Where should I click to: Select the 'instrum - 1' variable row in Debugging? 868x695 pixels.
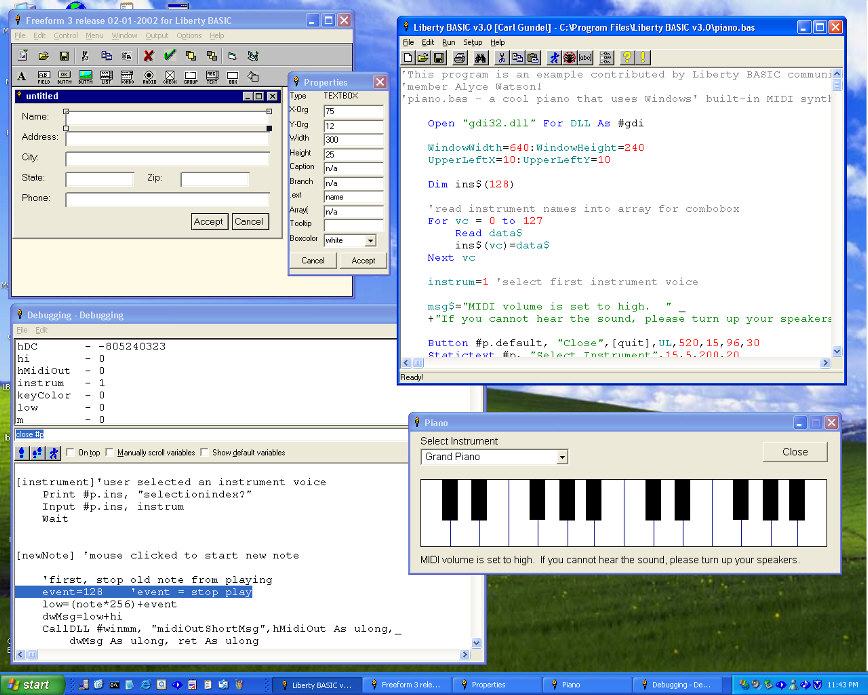click(61, 383)
